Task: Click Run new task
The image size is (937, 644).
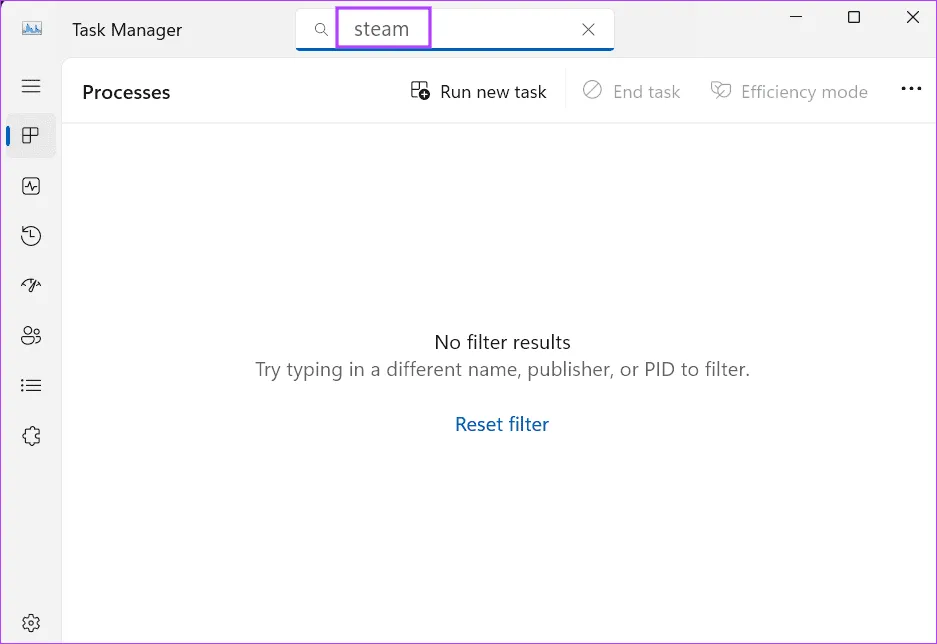Action: tap(478, 91)
